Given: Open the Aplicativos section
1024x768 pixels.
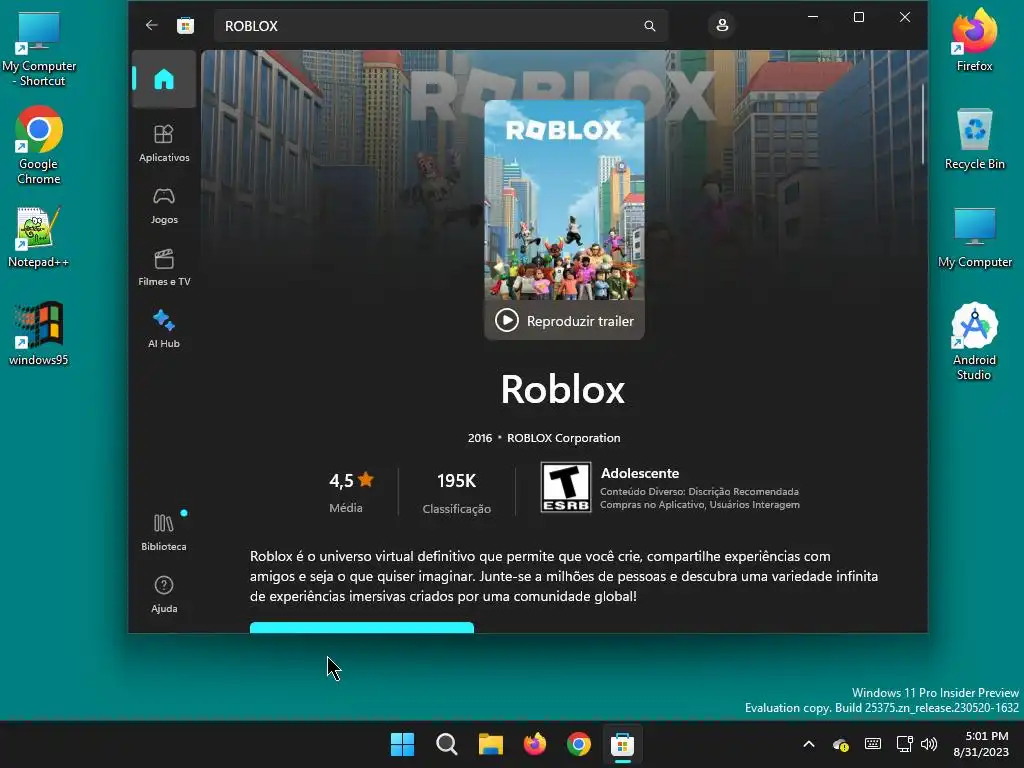Looking at the screenshot, I should (164, 143).
